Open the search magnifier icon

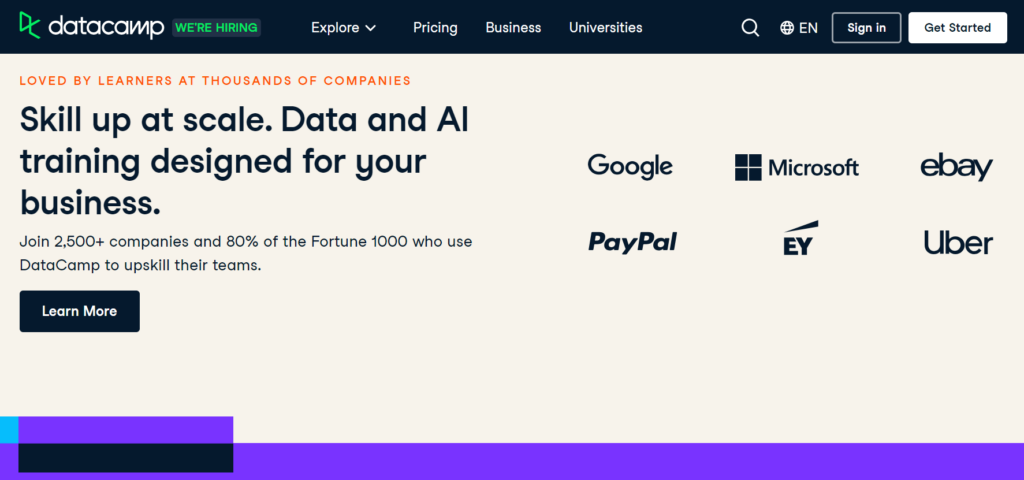pos(750,27)
